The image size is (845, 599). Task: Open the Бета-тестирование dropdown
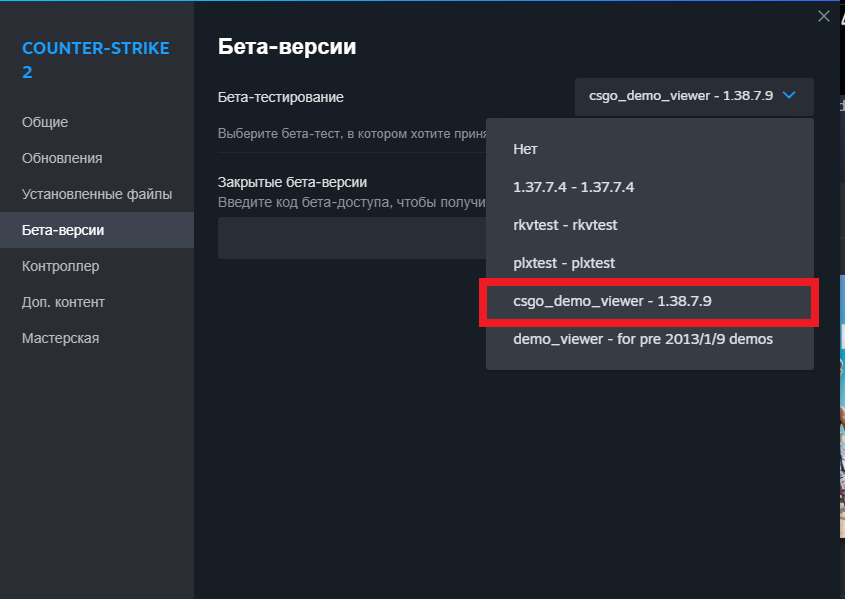pyautogui.click(x=694, y=97)
